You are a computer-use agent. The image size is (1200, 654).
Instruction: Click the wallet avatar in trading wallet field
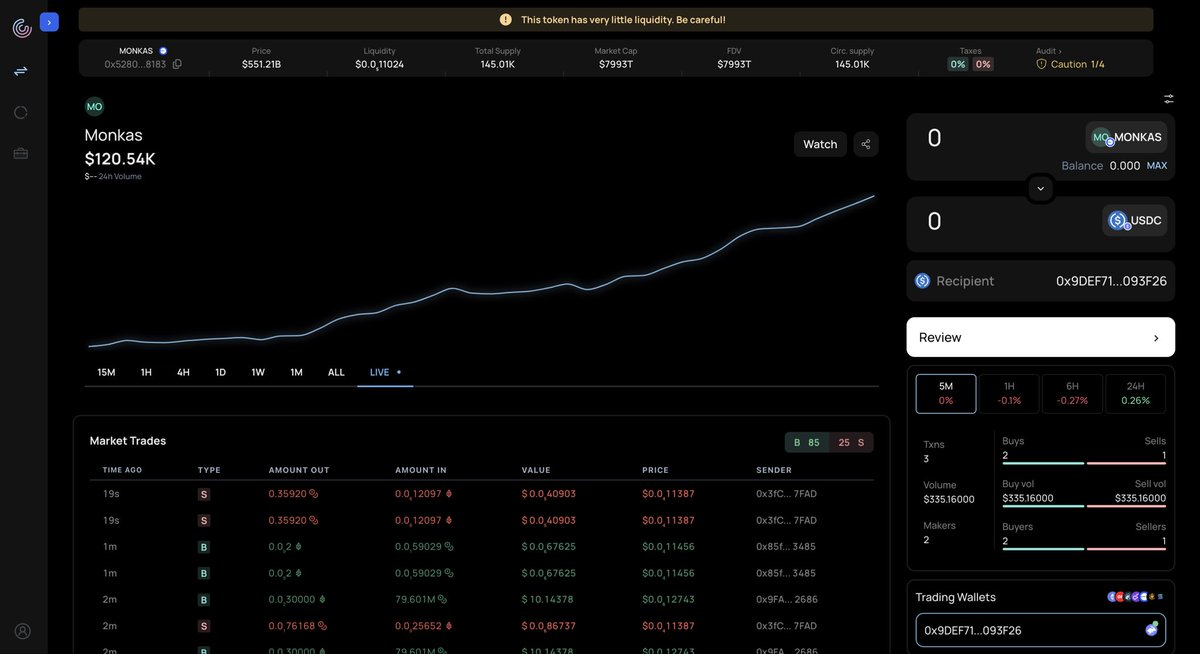pyautogui.click(x=1151, y=629)
